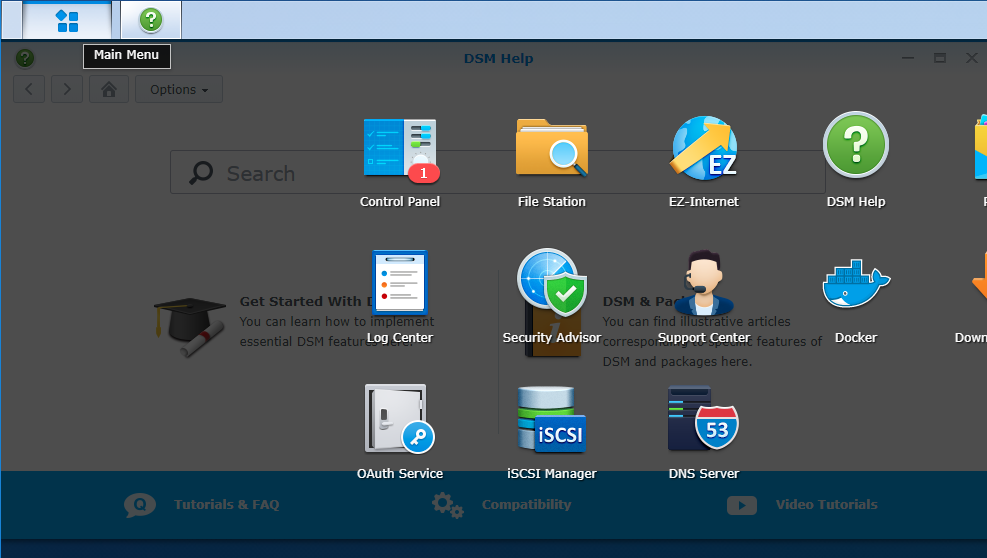Focus the Search field in DSM Help
The image size is (987, 558).
click(497, 173)
